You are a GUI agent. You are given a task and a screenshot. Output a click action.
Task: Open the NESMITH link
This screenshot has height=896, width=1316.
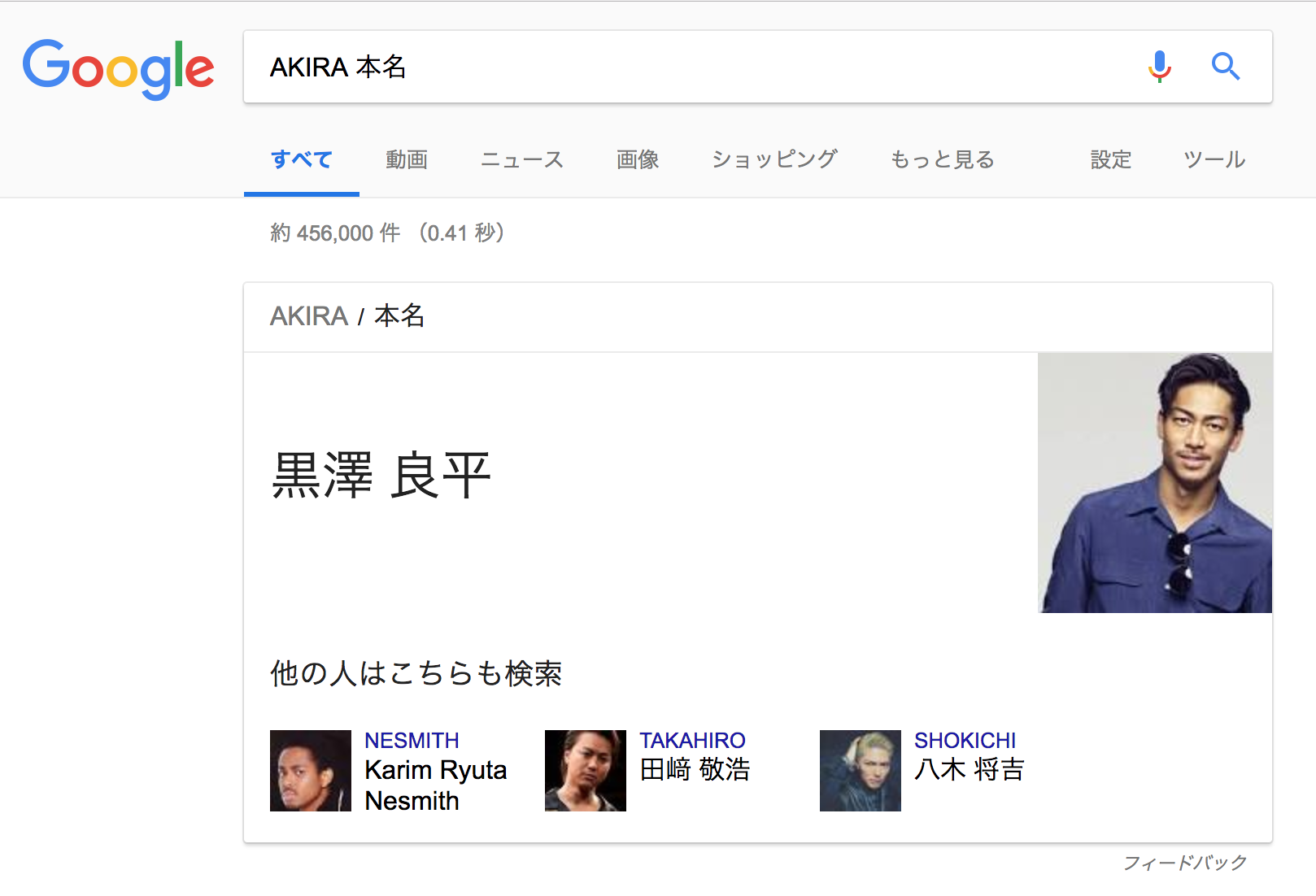412,741
